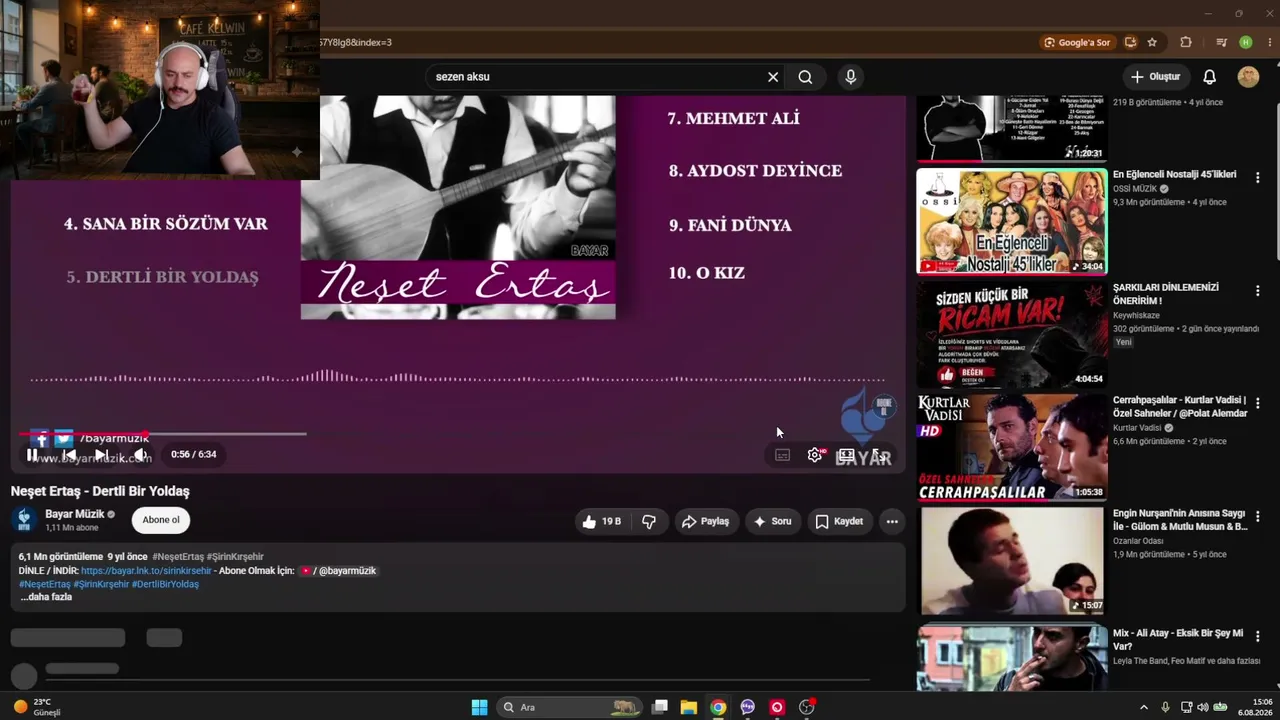Open the weather widget showing 23°C

(37, 707)
